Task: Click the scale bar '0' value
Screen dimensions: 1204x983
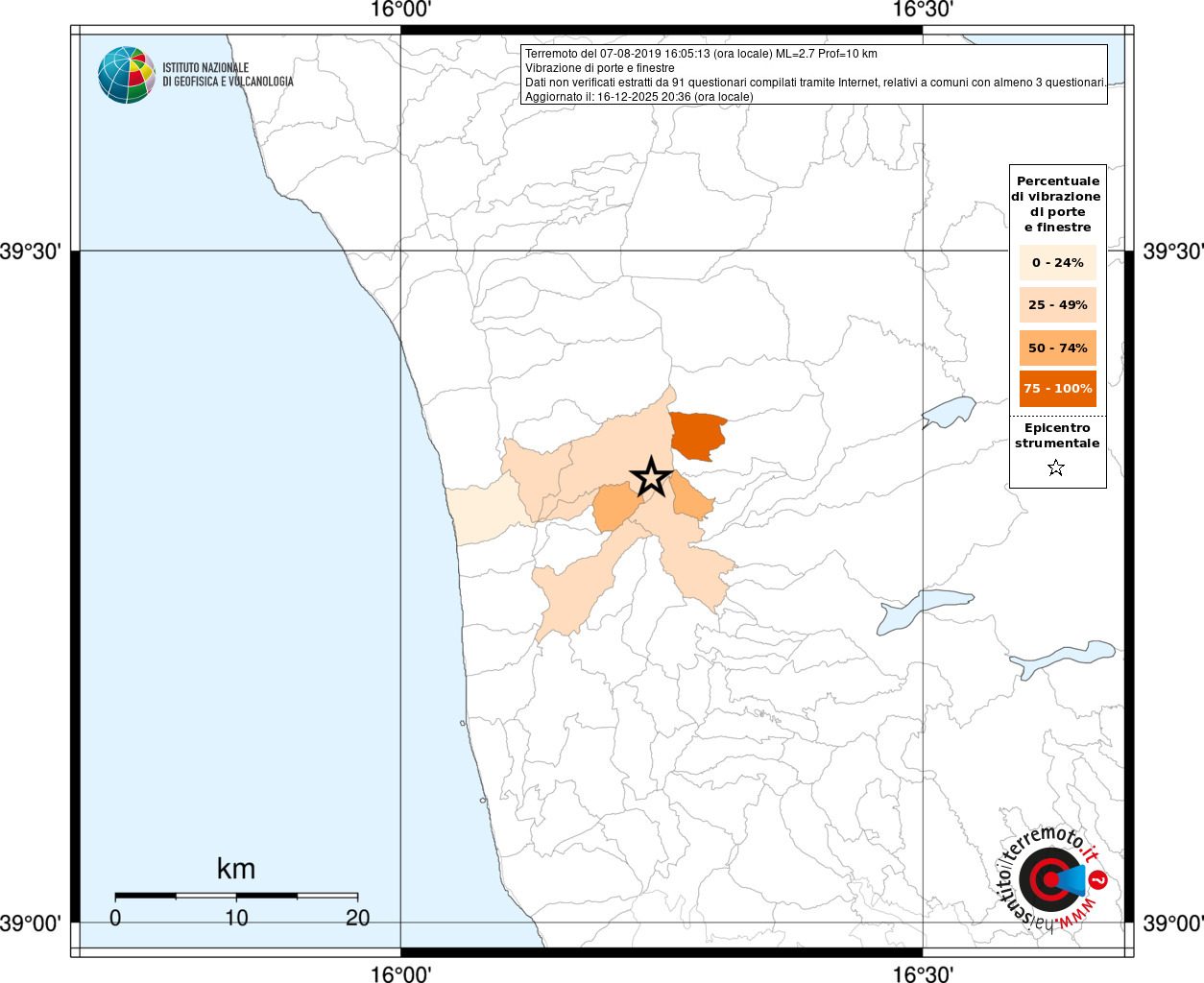Action: (115, 918)
